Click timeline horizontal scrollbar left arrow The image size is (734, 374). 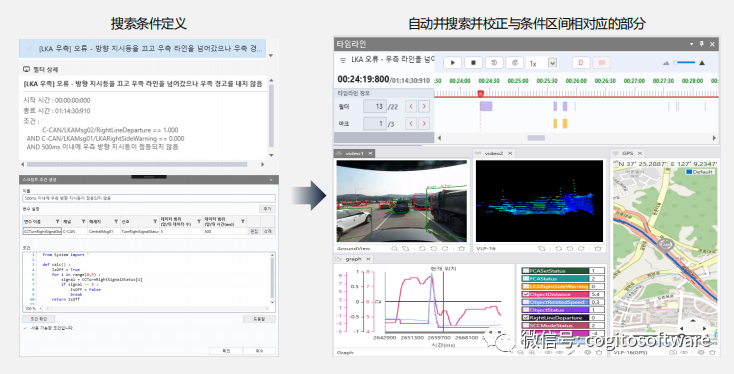click(439, 138)
